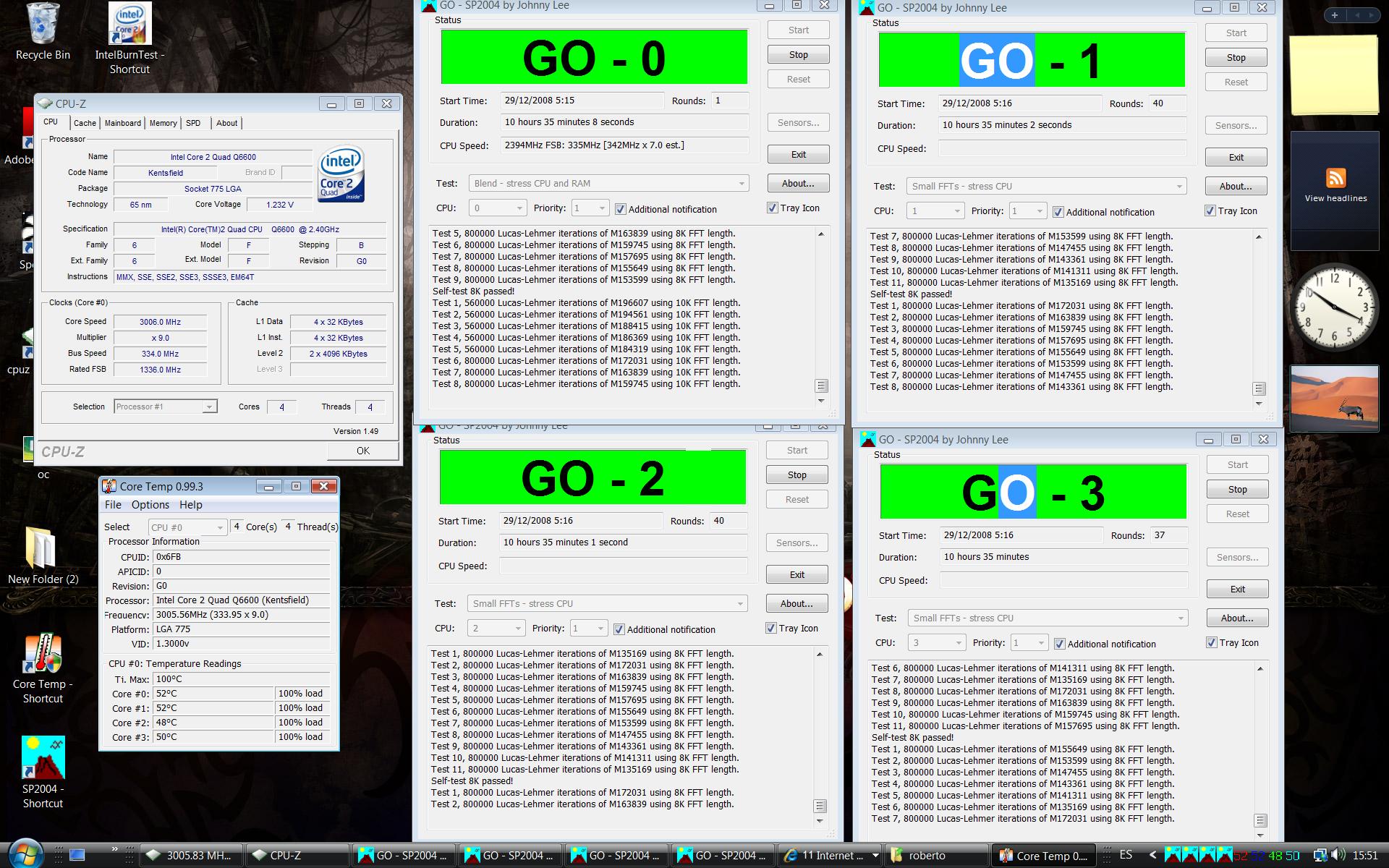
Task: Switch to SPD tab in CPU-Z
Action: coord(193,123)
